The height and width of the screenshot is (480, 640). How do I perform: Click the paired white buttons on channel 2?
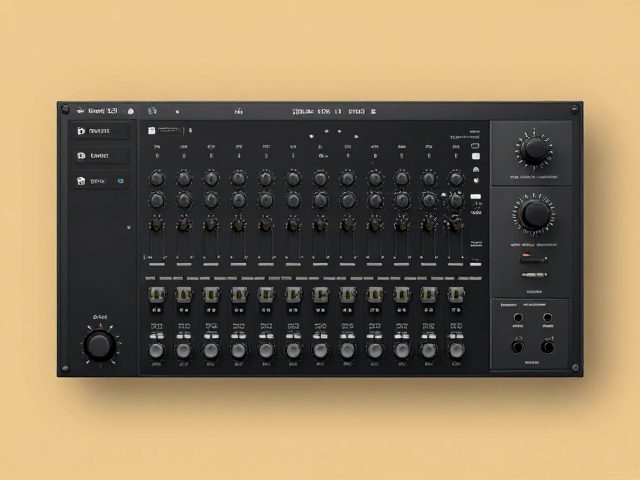point(184,336)
